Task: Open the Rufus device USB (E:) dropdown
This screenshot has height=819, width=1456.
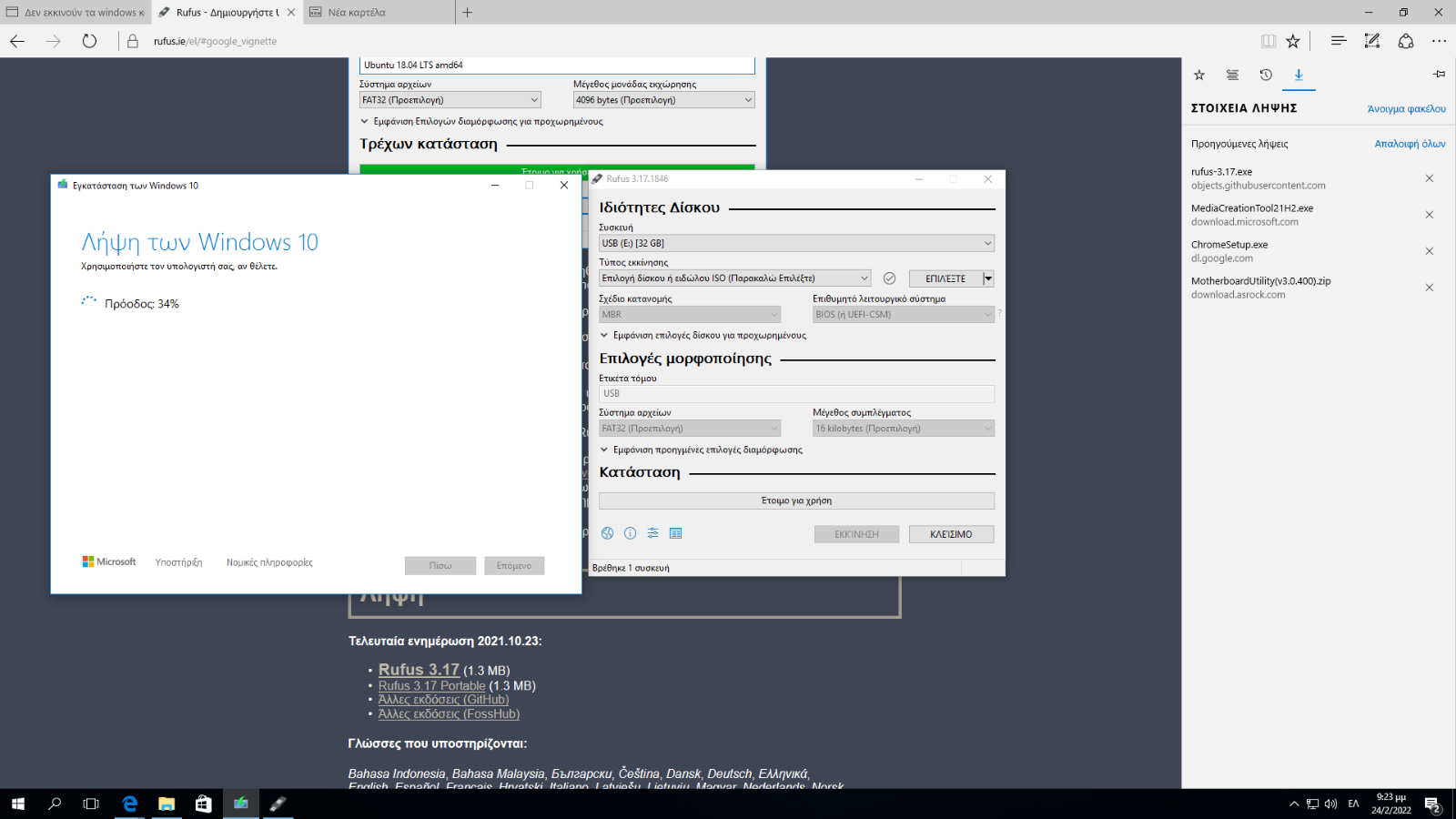Action: 796,243
